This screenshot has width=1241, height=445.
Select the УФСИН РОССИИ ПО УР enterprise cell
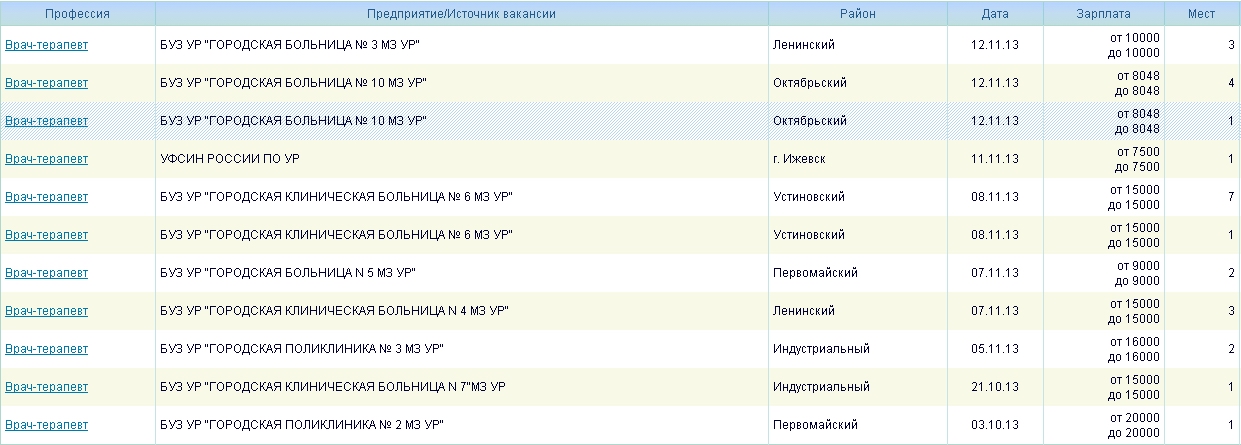coord(229,159)
